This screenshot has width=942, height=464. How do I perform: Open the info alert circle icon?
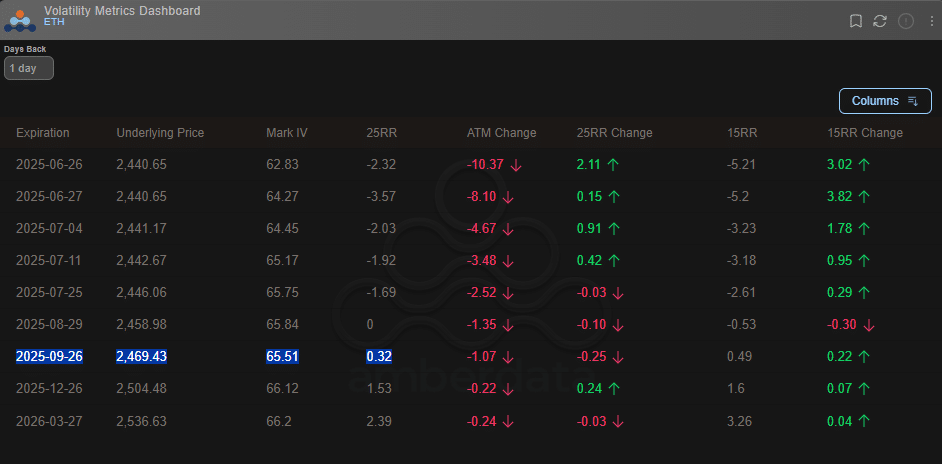(x=905, y=21)
